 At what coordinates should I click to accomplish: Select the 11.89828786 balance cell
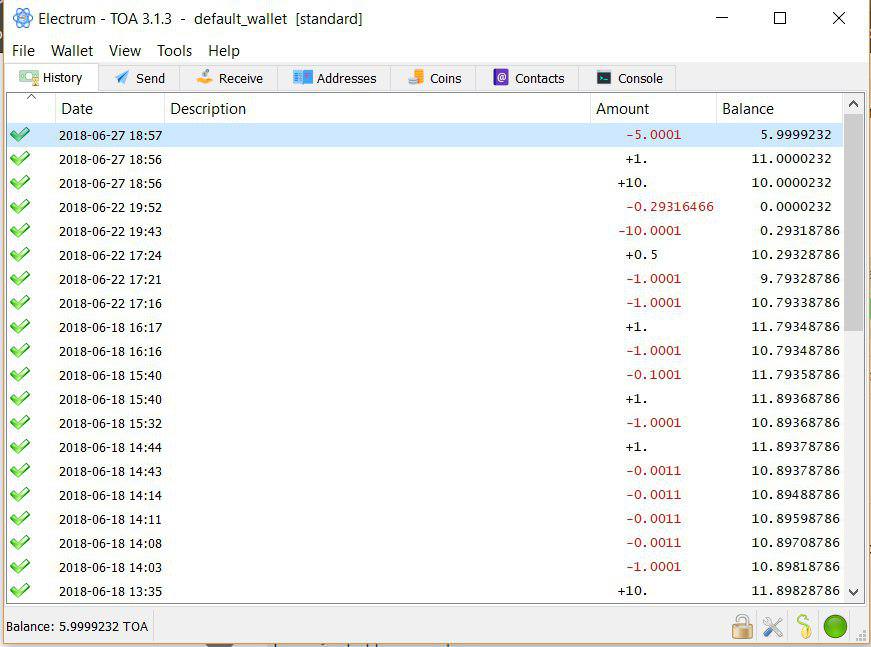(795, 590)
